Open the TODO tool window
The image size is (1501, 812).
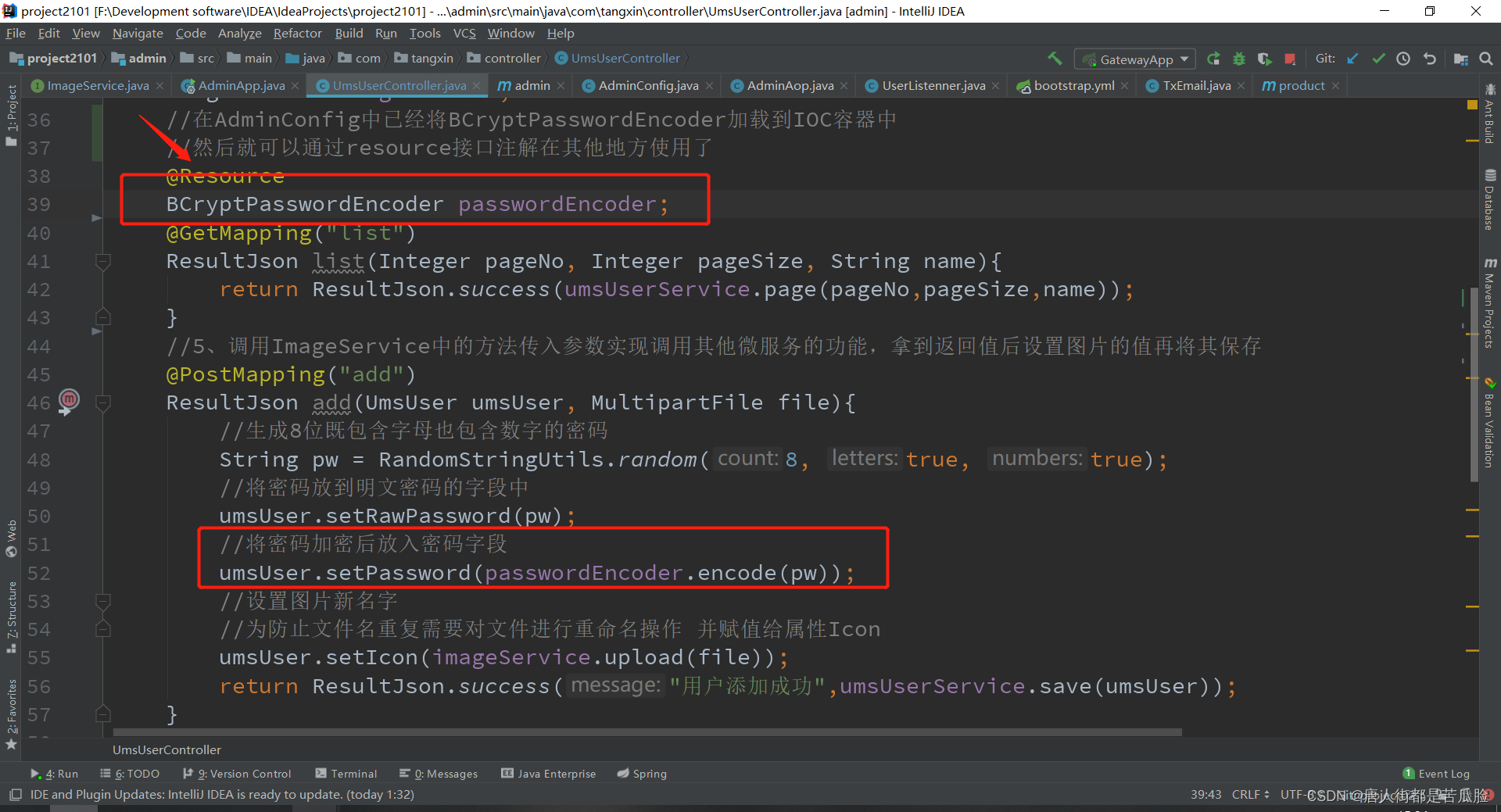tap(130, 774)
